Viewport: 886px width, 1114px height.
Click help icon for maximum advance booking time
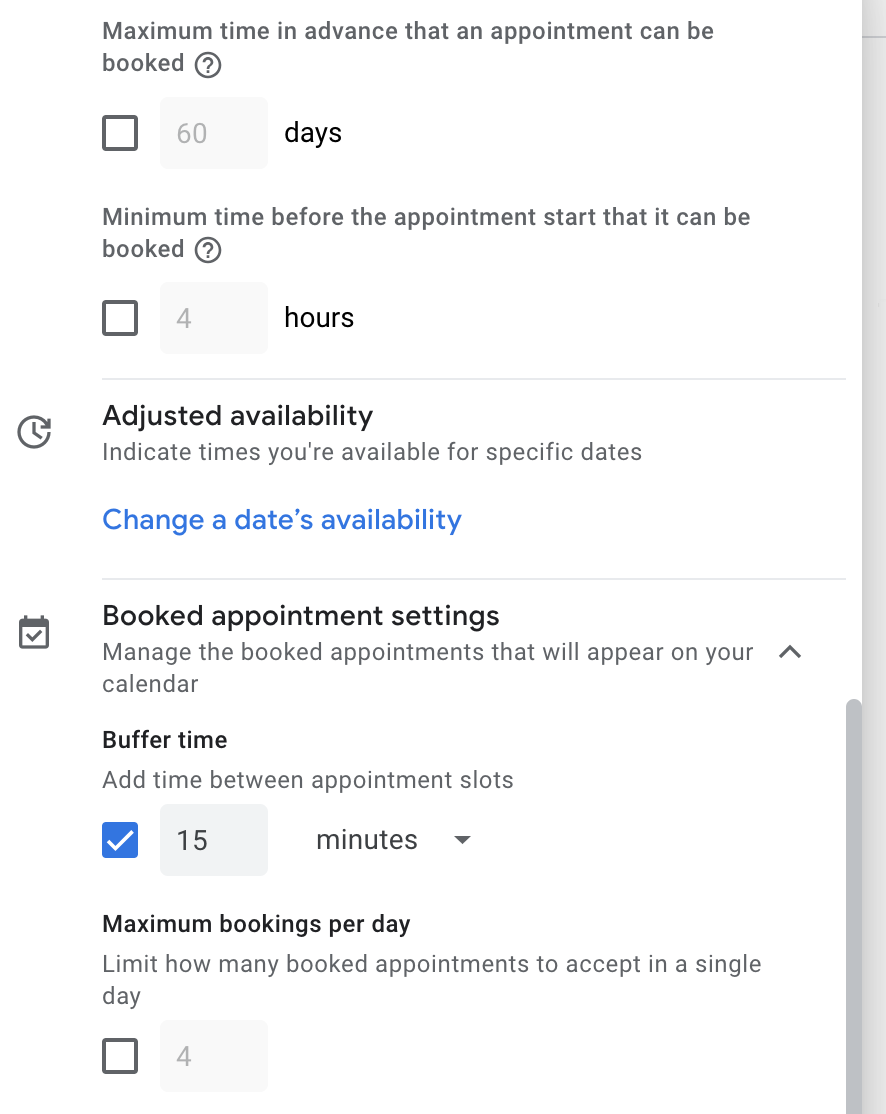207,65
